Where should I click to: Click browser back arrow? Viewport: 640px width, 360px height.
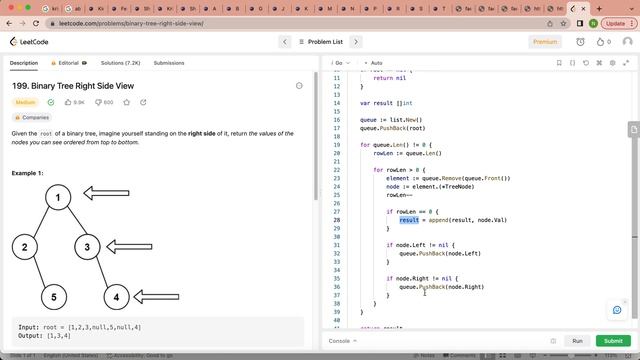click(9, 24)
